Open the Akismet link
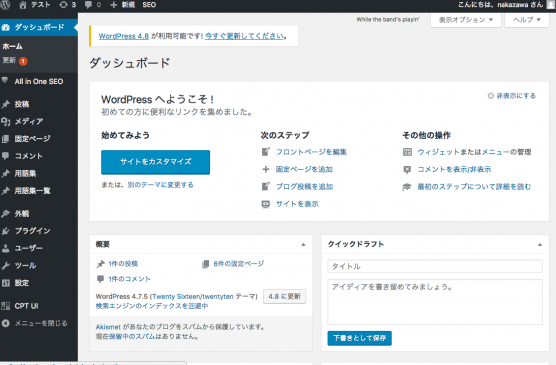This screenshot has height=365, width=556. pos(108,327)
